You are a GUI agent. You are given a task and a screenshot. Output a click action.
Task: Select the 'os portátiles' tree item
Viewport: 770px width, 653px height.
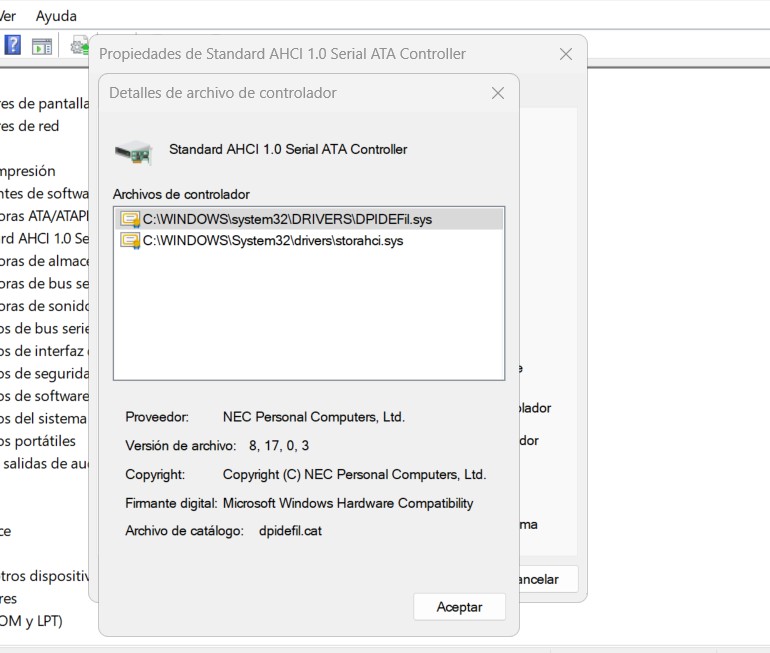click(38, 441)
